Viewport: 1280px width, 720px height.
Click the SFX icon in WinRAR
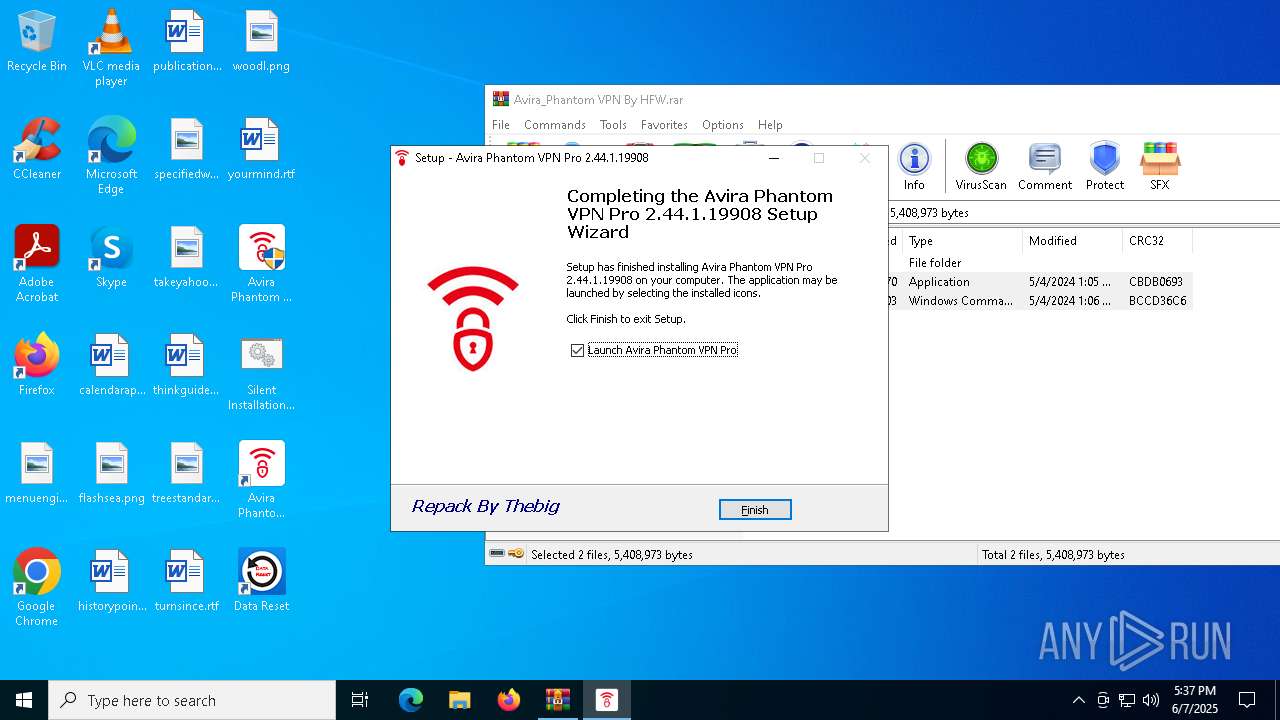click(x=1160, y=166)
